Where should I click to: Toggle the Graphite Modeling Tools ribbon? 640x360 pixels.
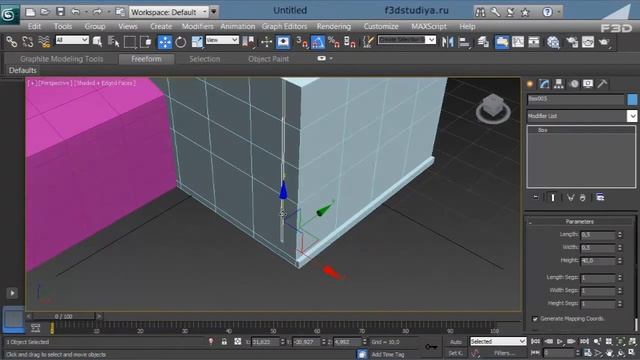click(x=502, y=42)
